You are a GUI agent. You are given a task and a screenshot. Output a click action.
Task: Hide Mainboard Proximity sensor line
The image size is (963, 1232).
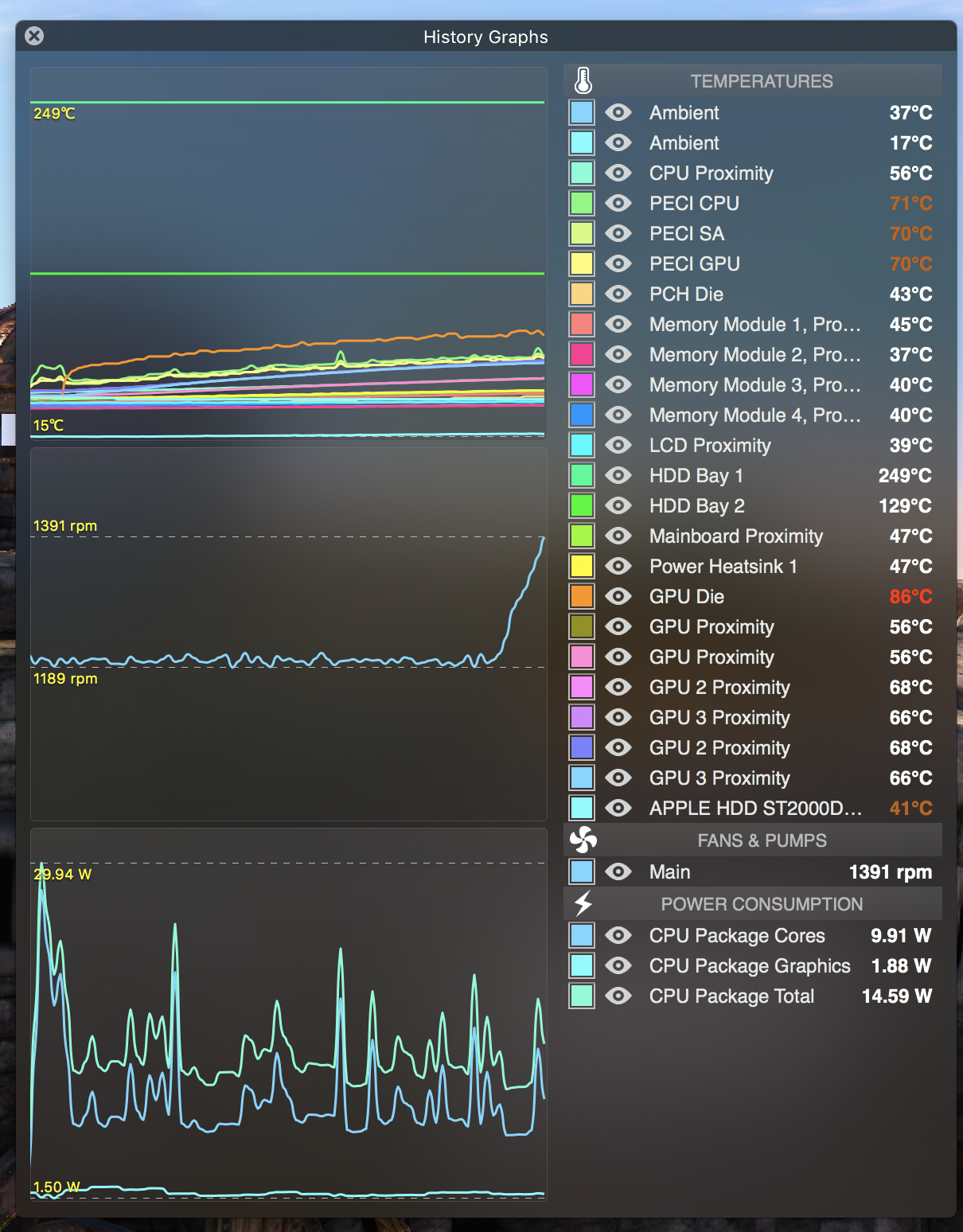coord(618,536)
